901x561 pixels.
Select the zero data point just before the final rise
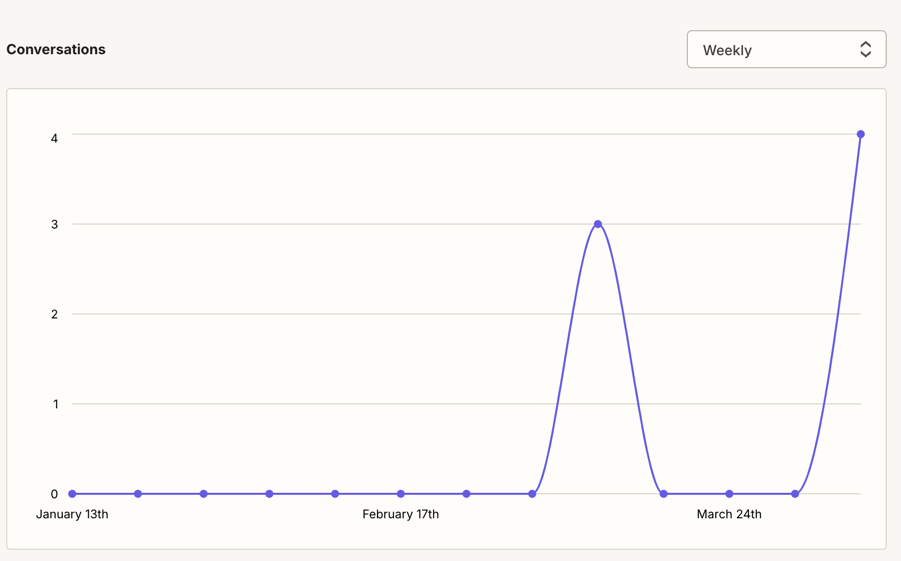795,494
